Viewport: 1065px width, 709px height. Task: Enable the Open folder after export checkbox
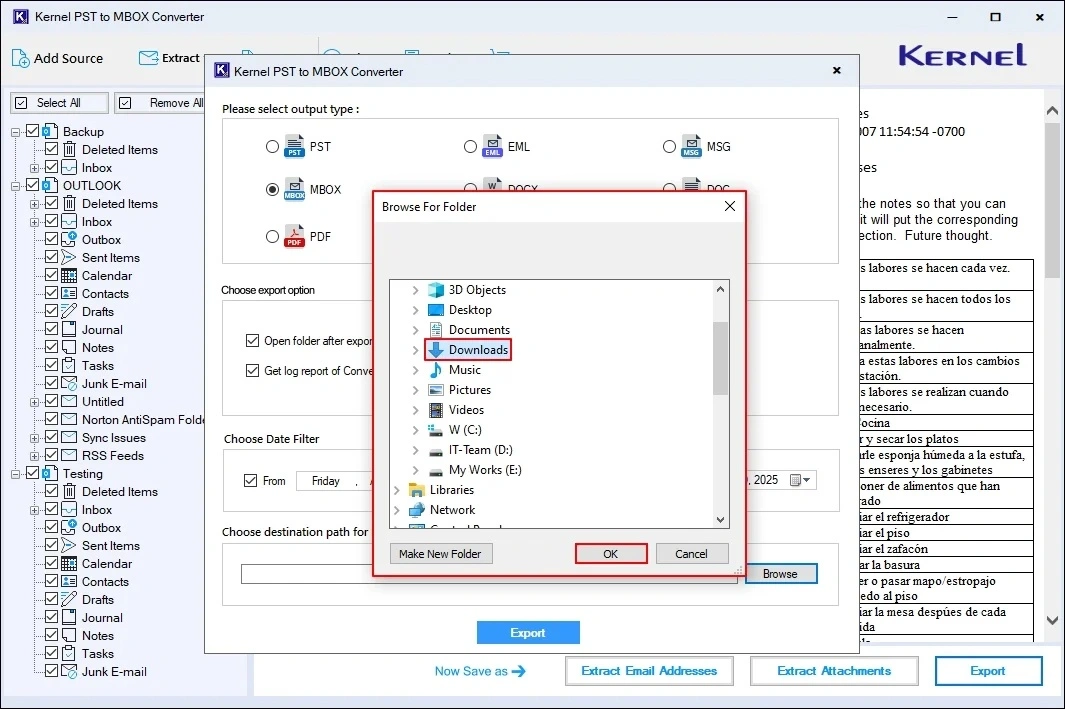coord(253,340)
